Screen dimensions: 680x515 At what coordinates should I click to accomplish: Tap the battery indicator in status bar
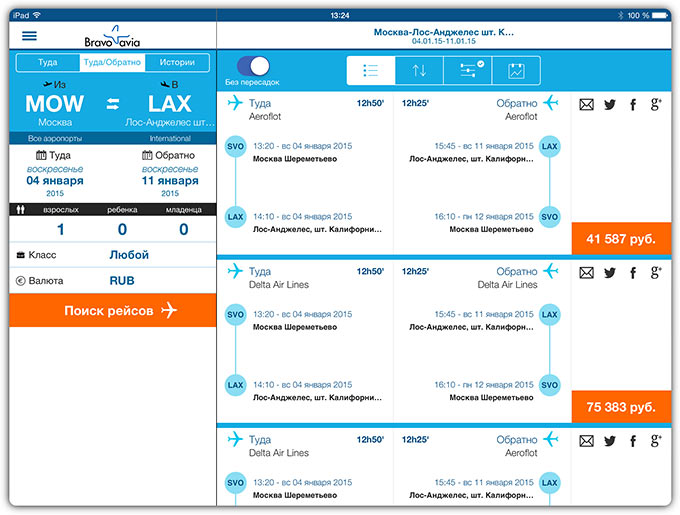click(660, 15)
